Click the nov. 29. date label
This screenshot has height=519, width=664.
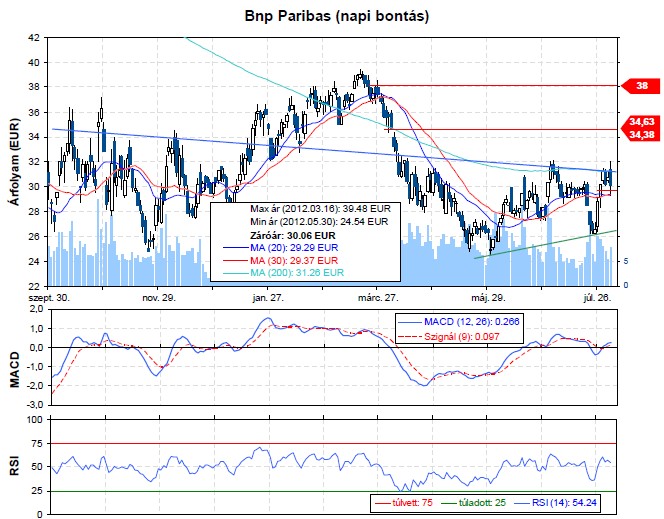coord(158,298)
